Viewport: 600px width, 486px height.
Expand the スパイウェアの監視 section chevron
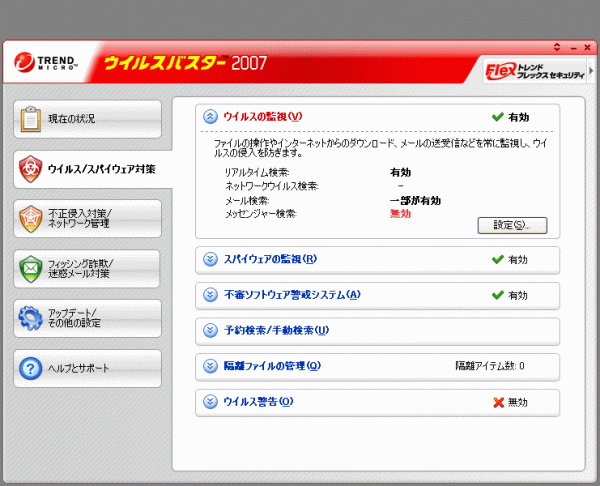210,259
